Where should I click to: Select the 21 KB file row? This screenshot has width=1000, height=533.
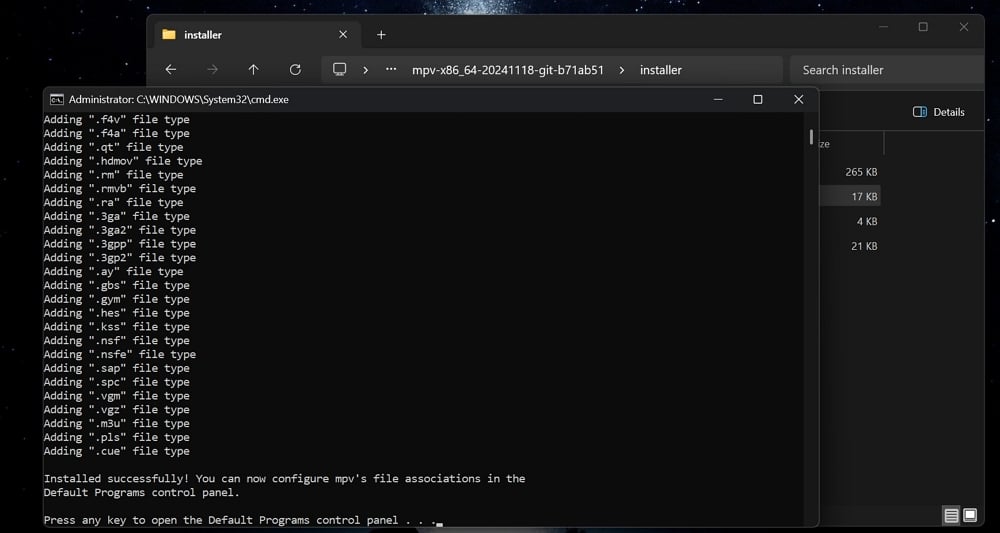pos(850,246)
